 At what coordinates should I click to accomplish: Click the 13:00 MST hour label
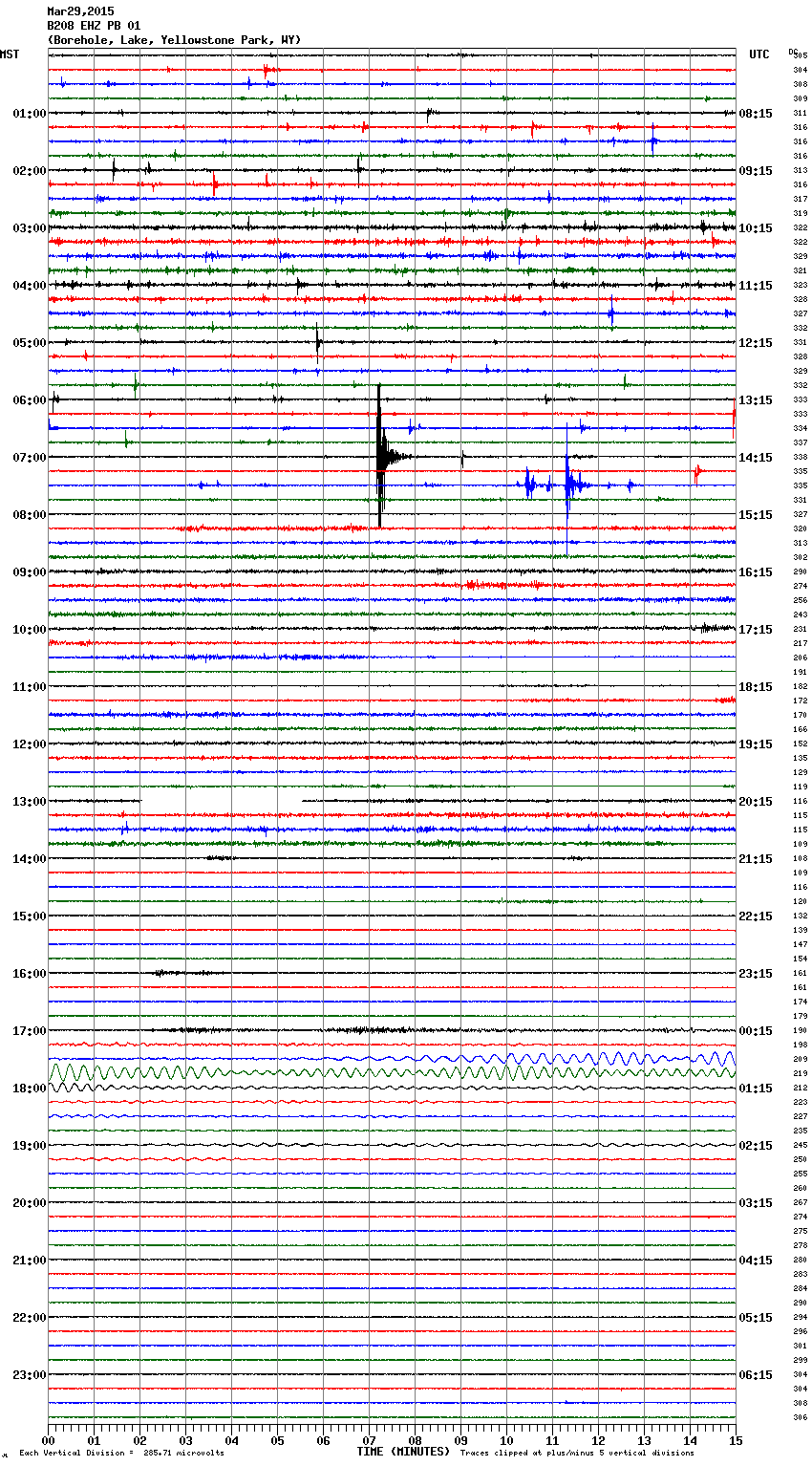click(x=30, y=802)
